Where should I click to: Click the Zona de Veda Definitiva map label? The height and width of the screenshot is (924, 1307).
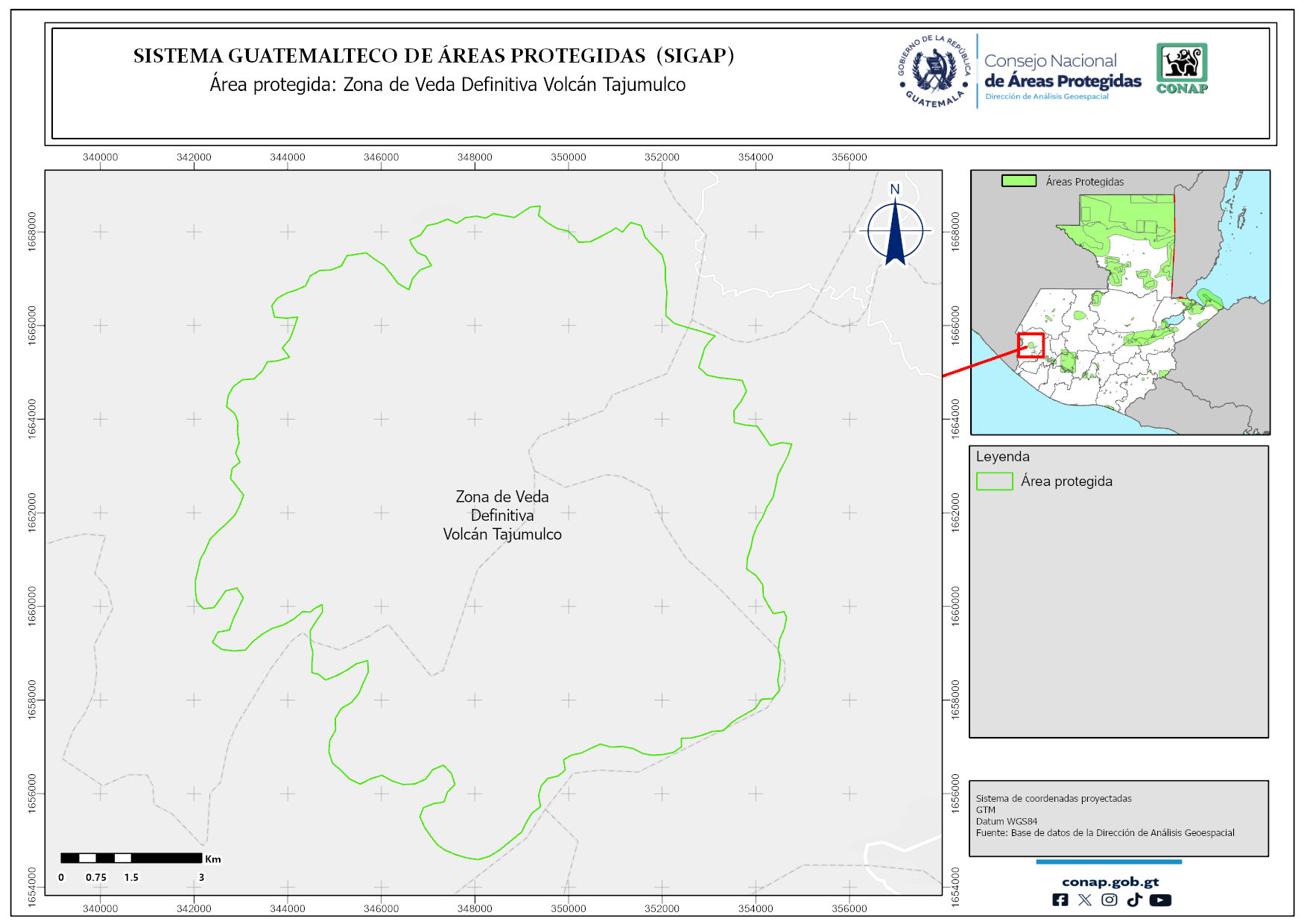[x=502, y=515]
